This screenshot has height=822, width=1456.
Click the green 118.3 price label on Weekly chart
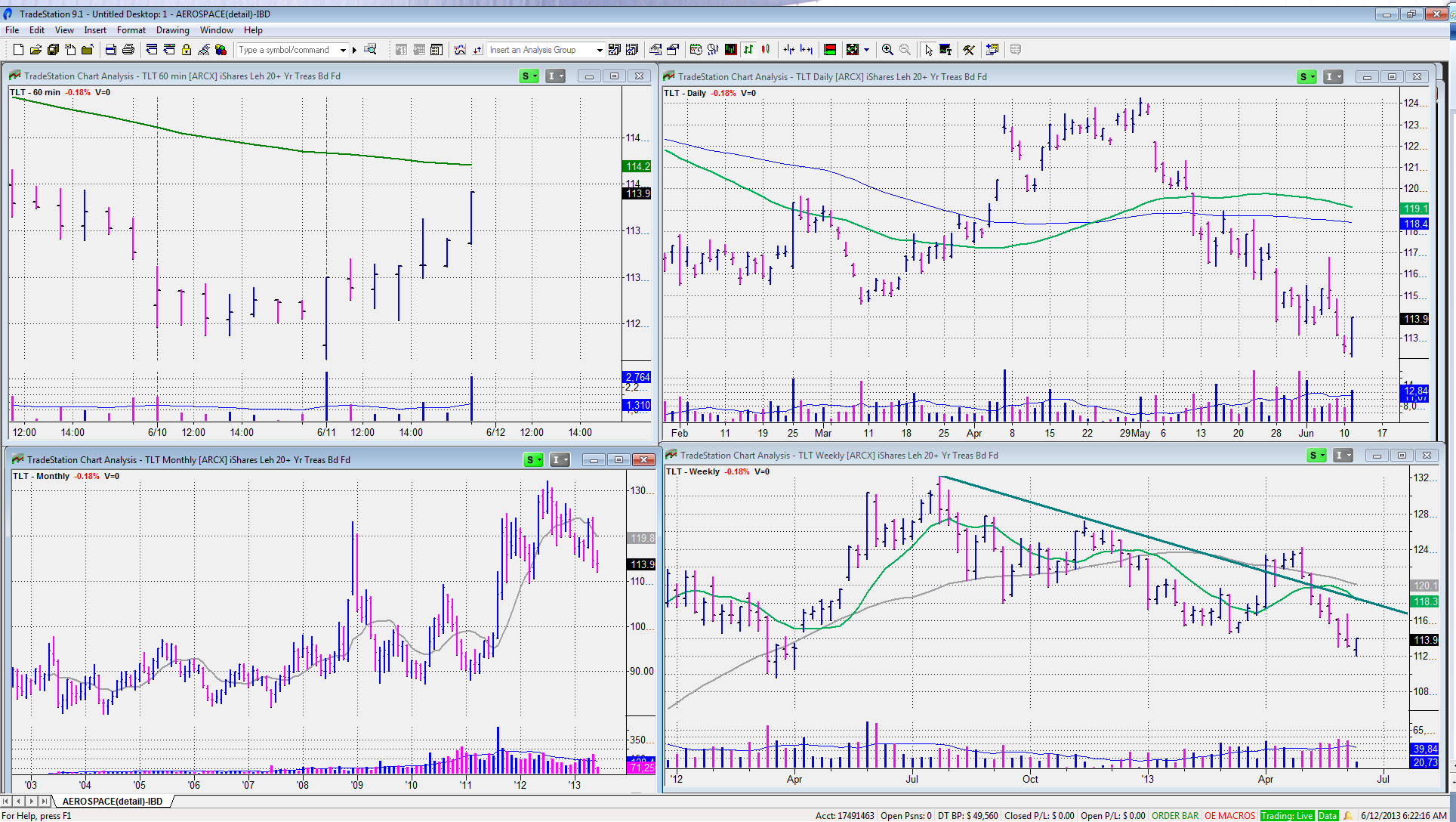click(1424, 601)
